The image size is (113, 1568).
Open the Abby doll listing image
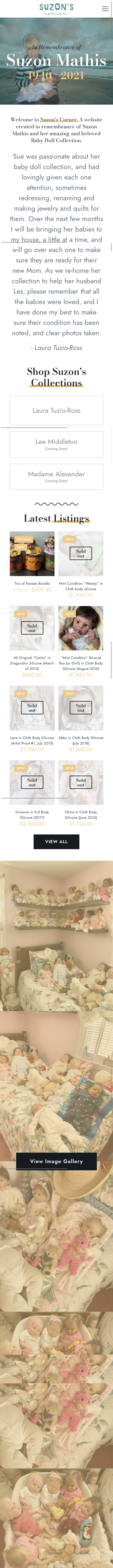click(x=81, y=708)
